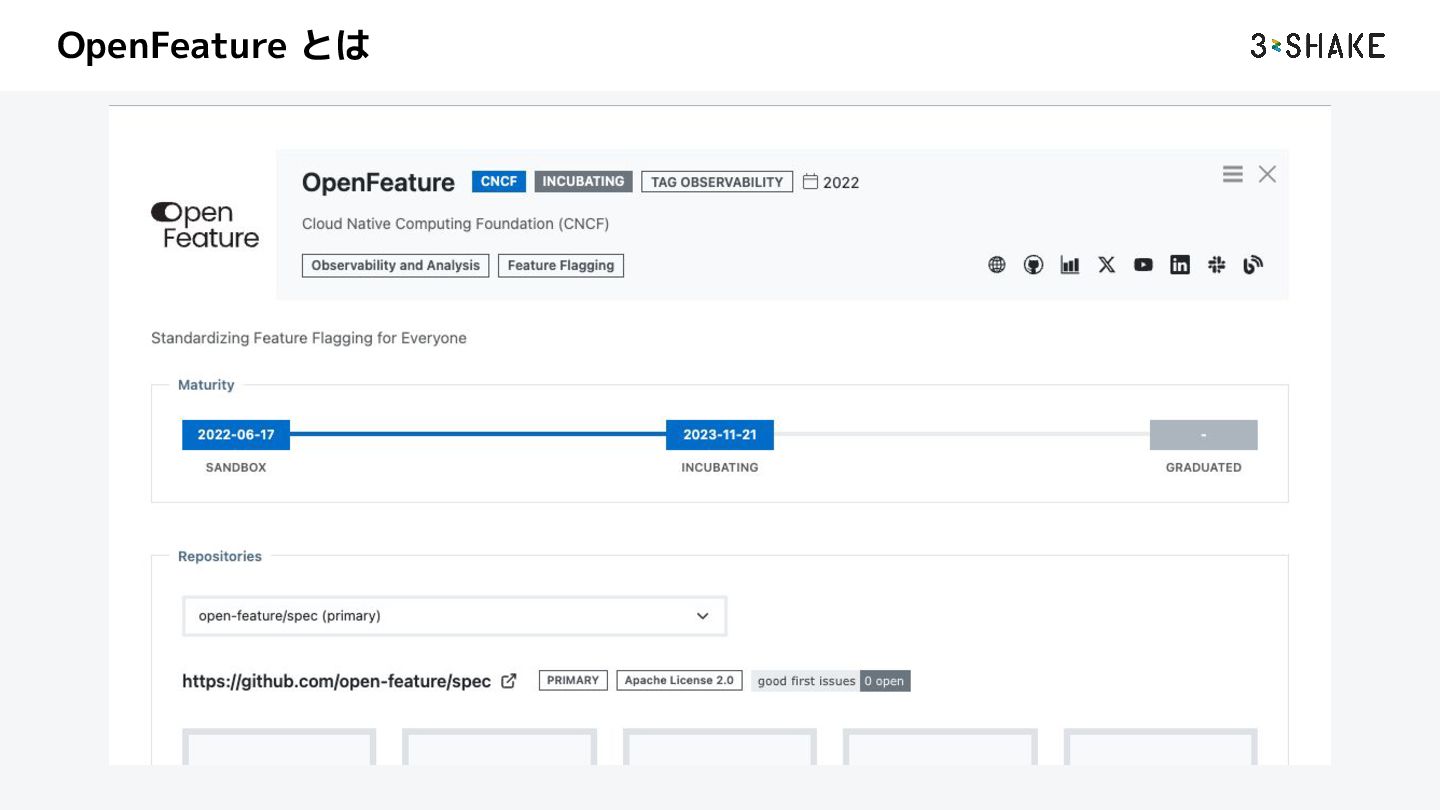Click the INCUBATING maturity label below timeline
The height and width of the screenshot is (810, 1440).
pyautogui.click(x=720, y=467)
